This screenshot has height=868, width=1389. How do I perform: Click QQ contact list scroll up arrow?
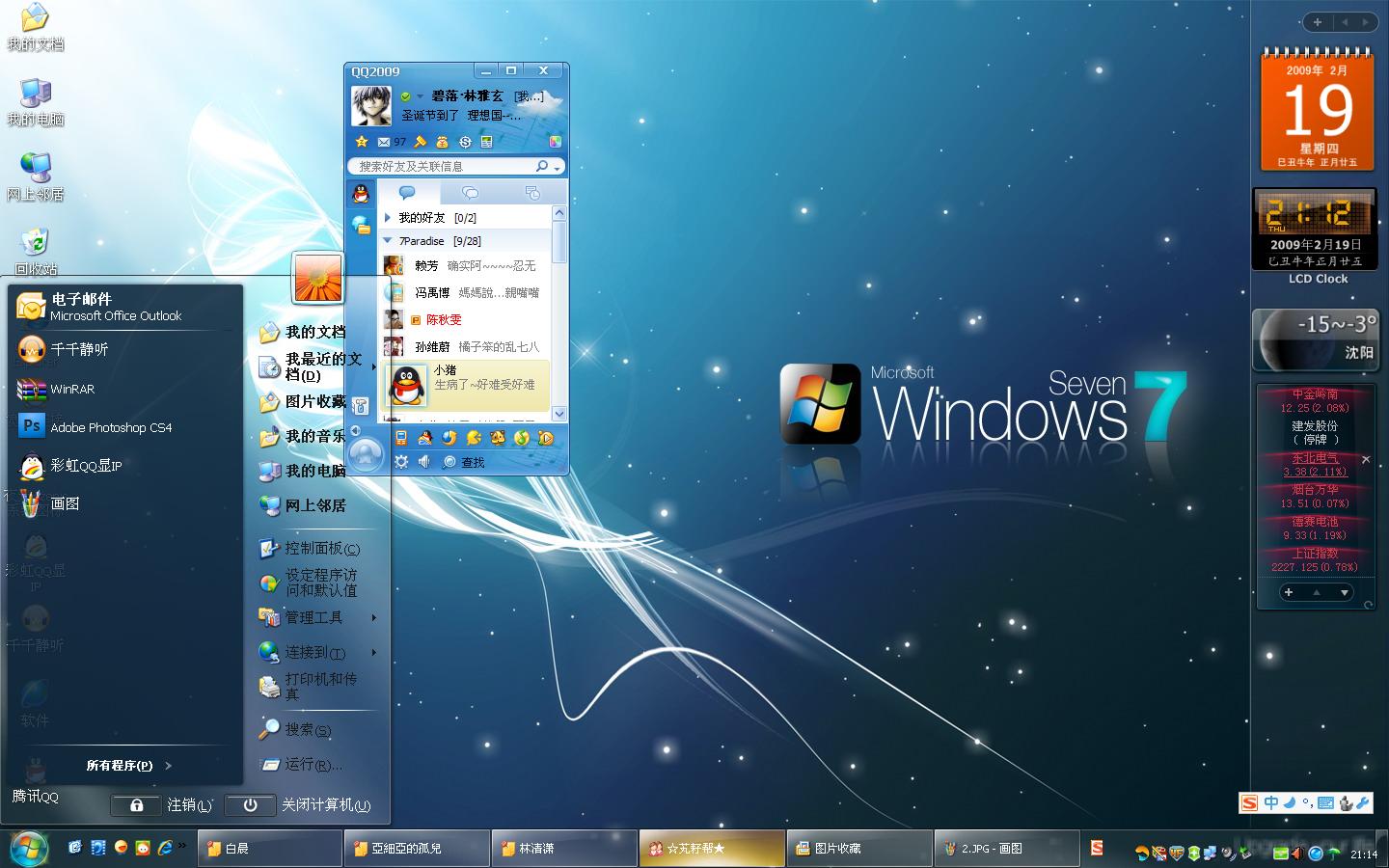(x=559, y=212)
